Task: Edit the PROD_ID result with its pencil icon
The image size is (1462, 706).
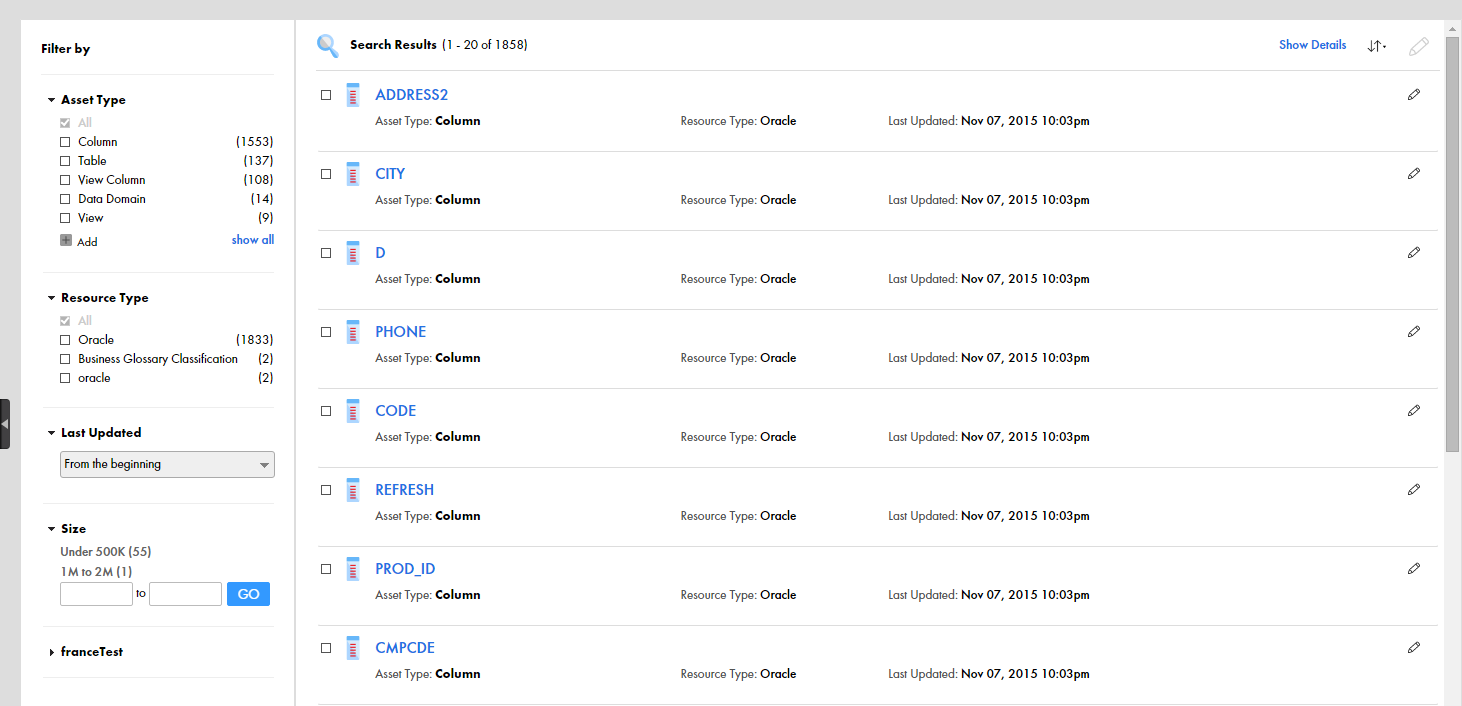Action: [1413, 568]
